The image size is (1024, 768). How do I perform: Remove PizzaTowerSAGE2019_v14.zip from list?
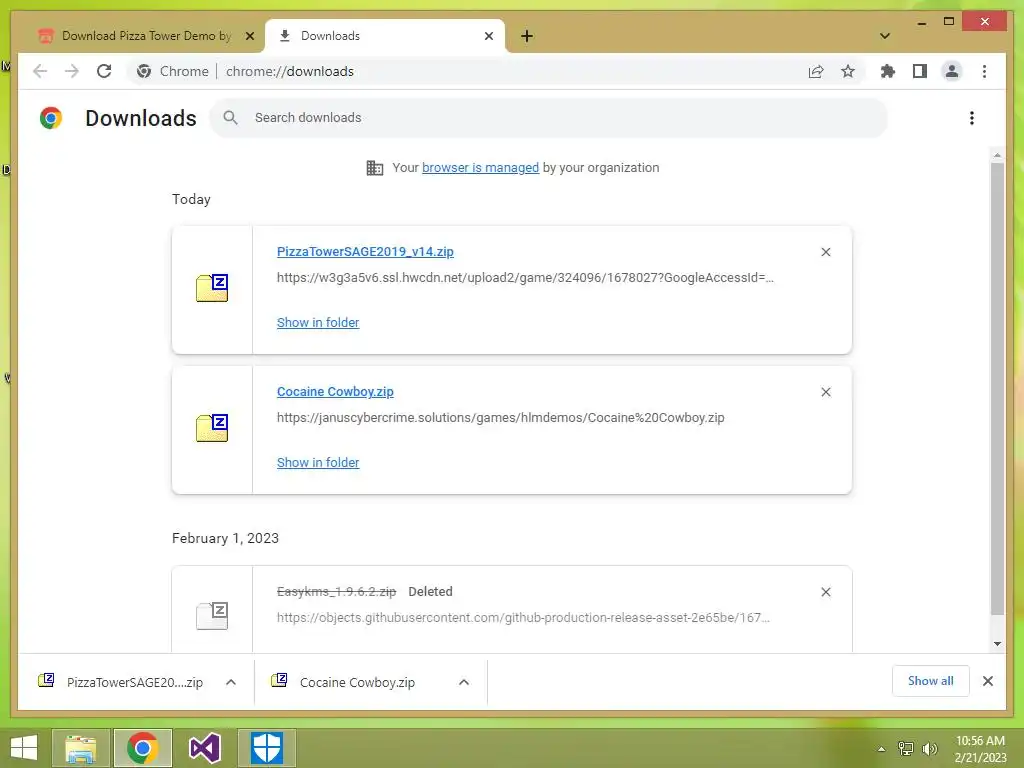pos(825,252)
